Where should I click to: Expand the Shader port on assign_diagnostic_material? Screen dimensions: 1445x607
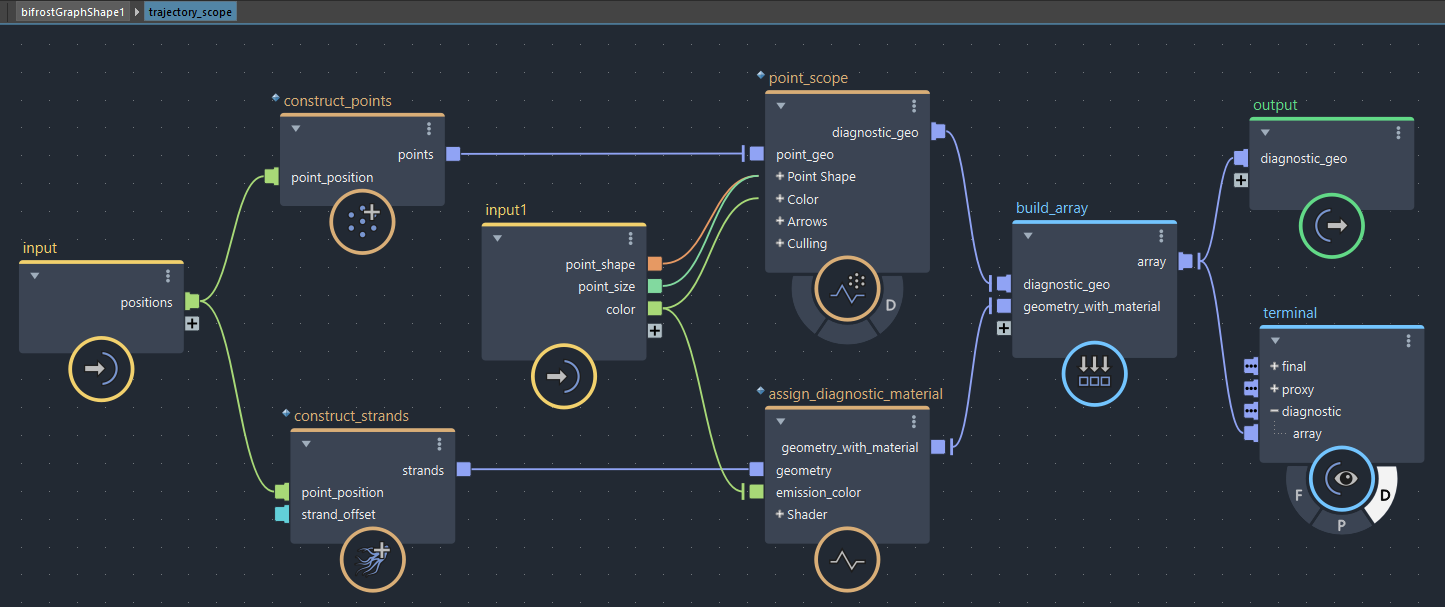coord(780,515)
